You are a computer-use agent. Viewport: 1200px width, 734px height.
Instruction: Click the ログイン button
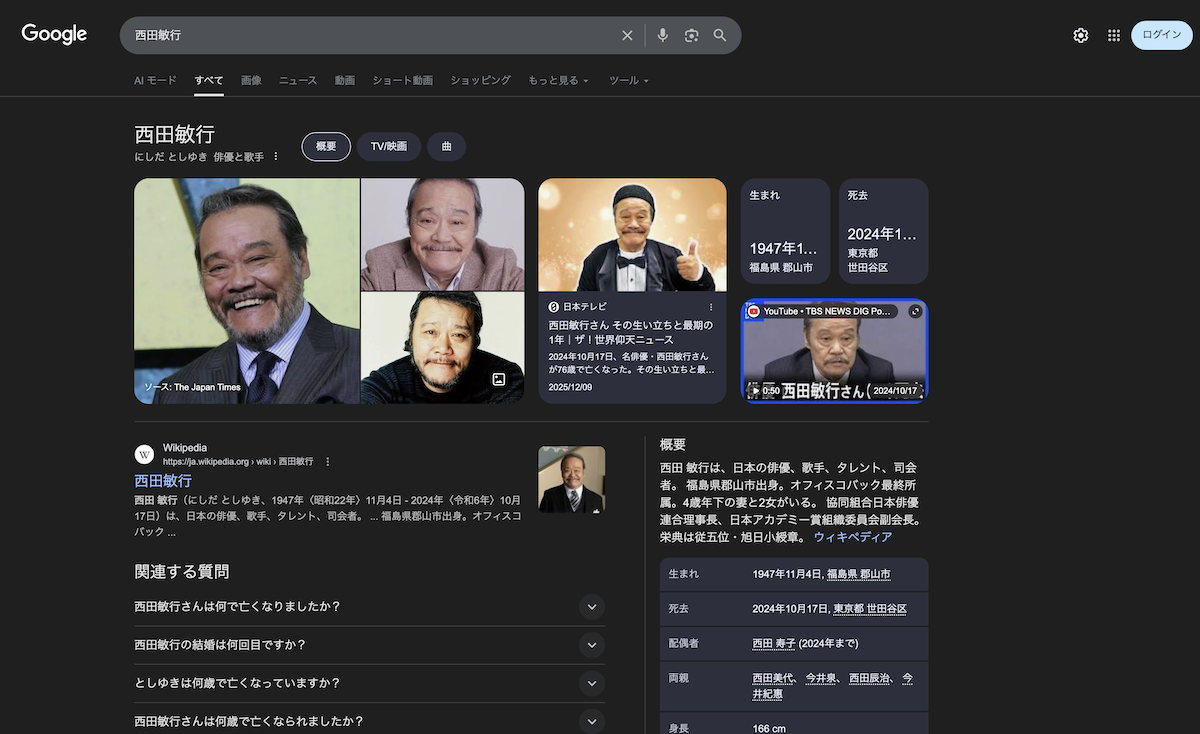tap(1161, 35)
